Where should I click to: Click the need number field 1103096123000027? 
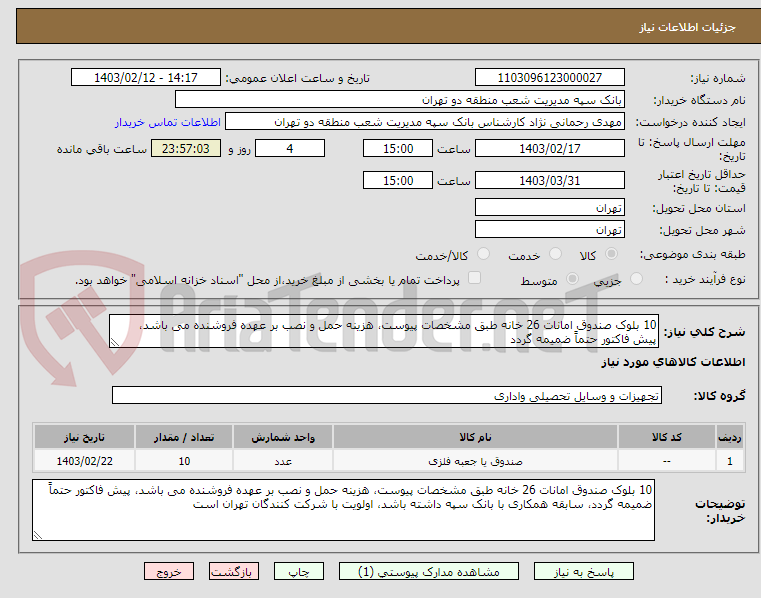(x=549, y=78)
